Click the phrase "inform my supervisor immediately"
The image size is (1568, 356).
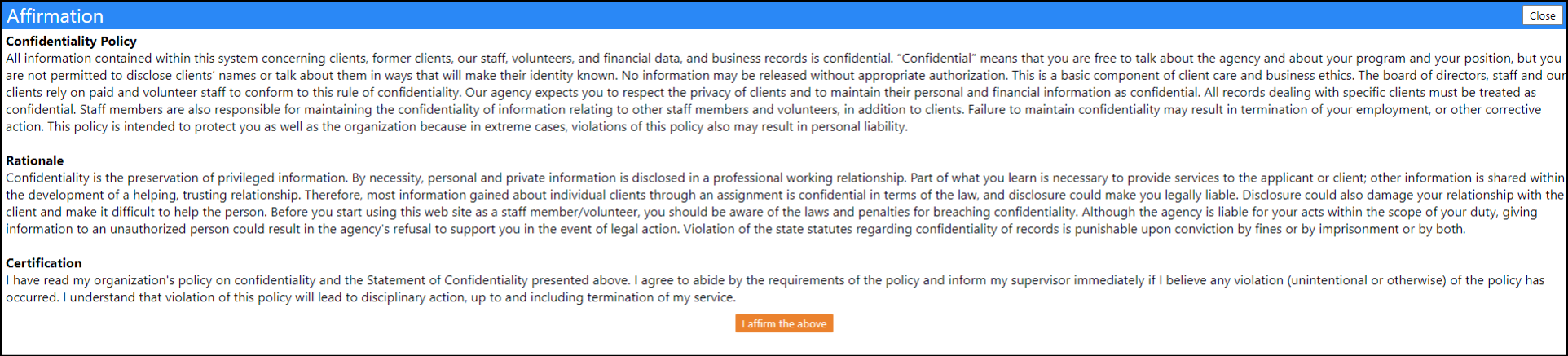pyautogui.click(x=1046, y=280)
